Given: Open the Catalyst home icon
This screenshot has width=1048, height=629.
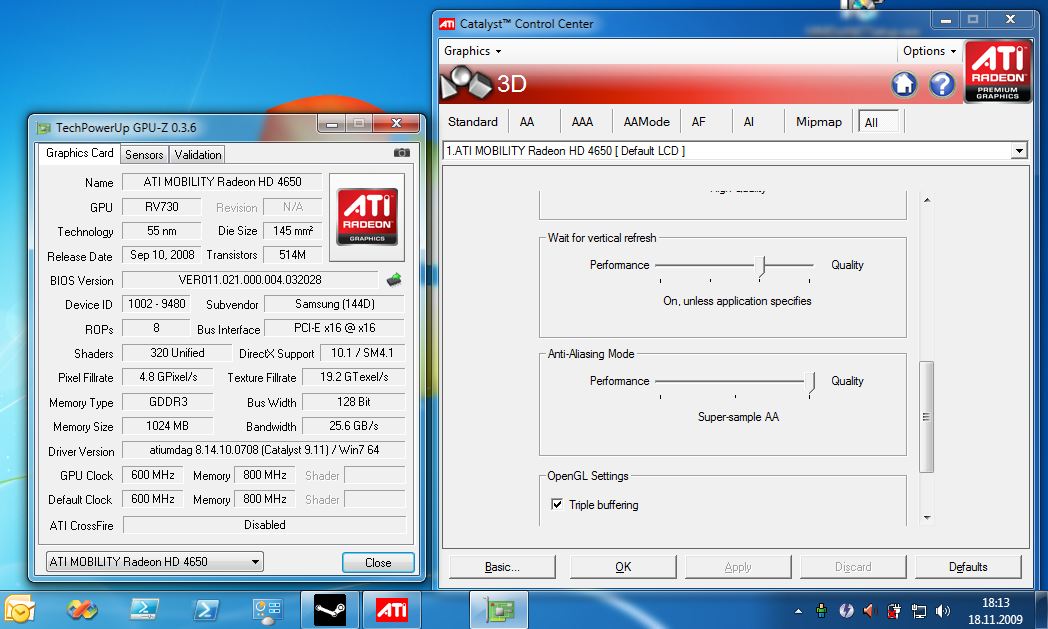Looking at the screenshot, I should (904, 84).
